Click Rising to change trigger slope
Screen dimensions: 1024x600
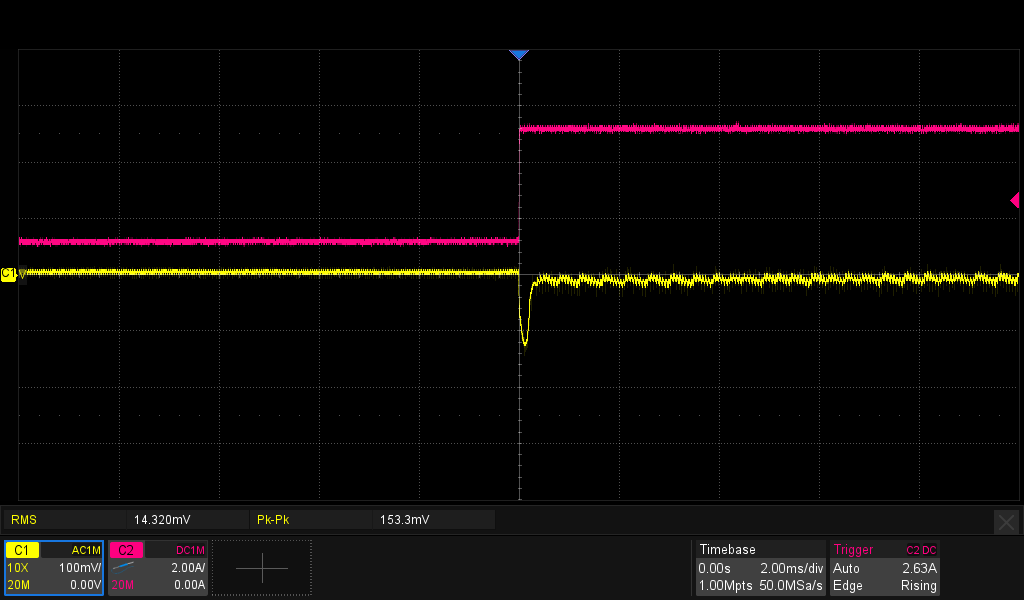tap(918, 585)
